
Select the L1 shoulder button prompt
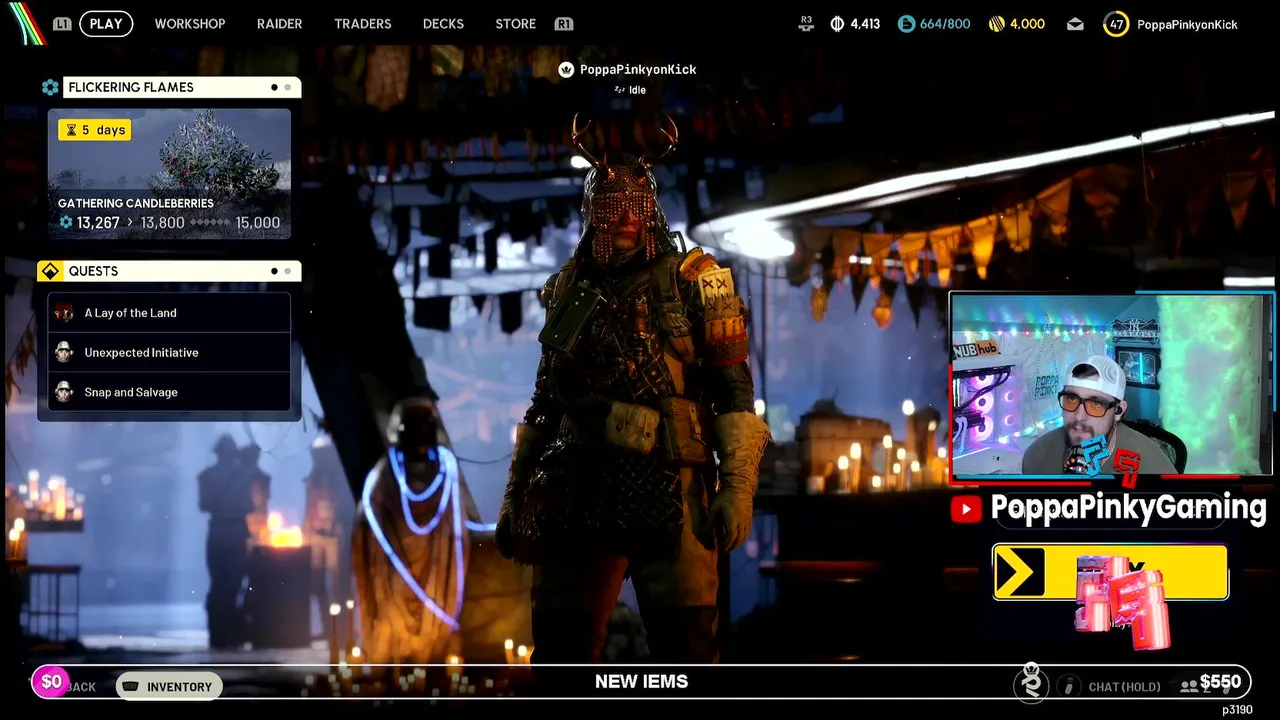tap(62, 24)
